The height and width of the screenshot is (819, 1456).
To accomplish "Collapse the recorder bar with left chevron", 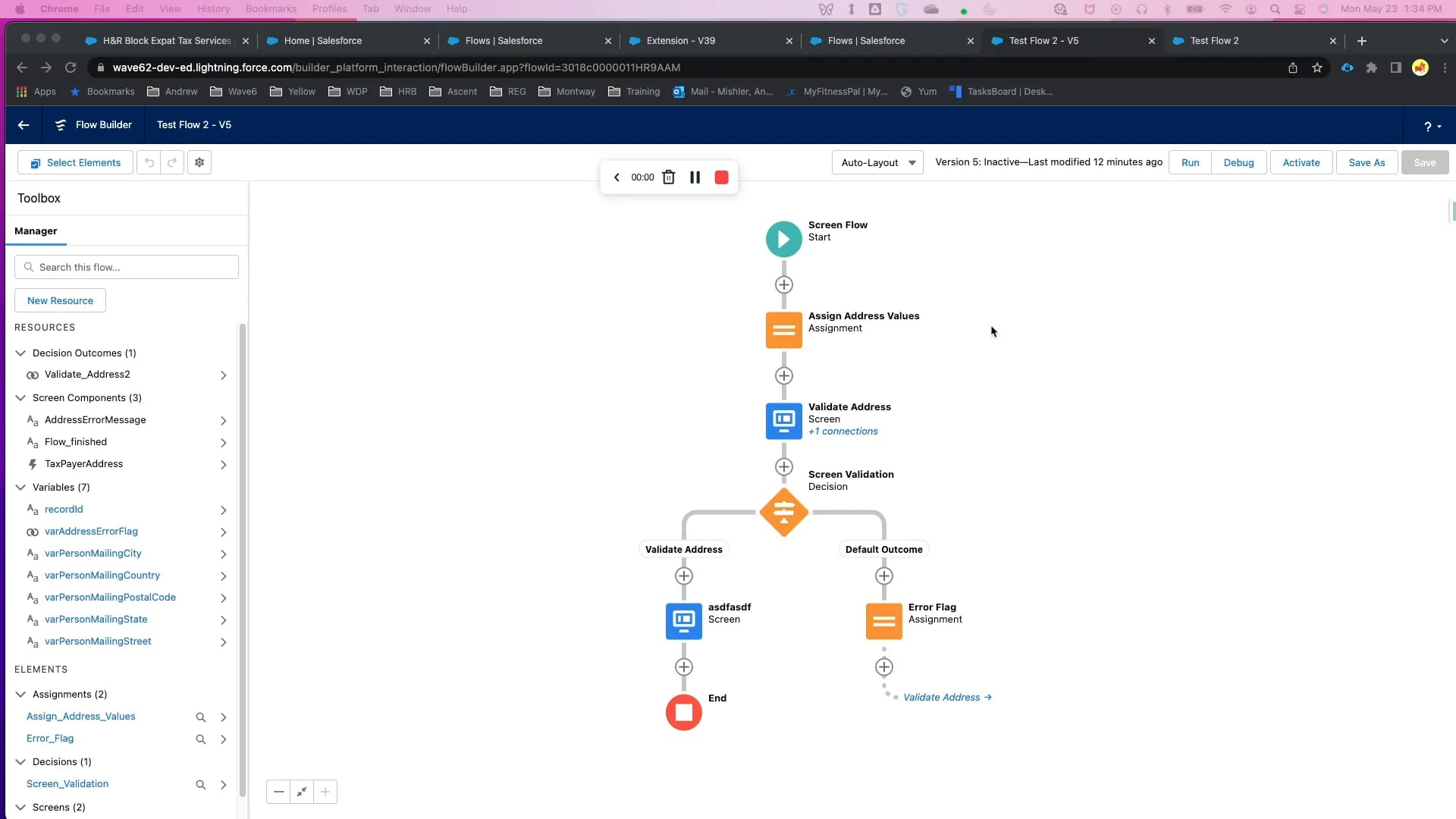I will (617, 177).
